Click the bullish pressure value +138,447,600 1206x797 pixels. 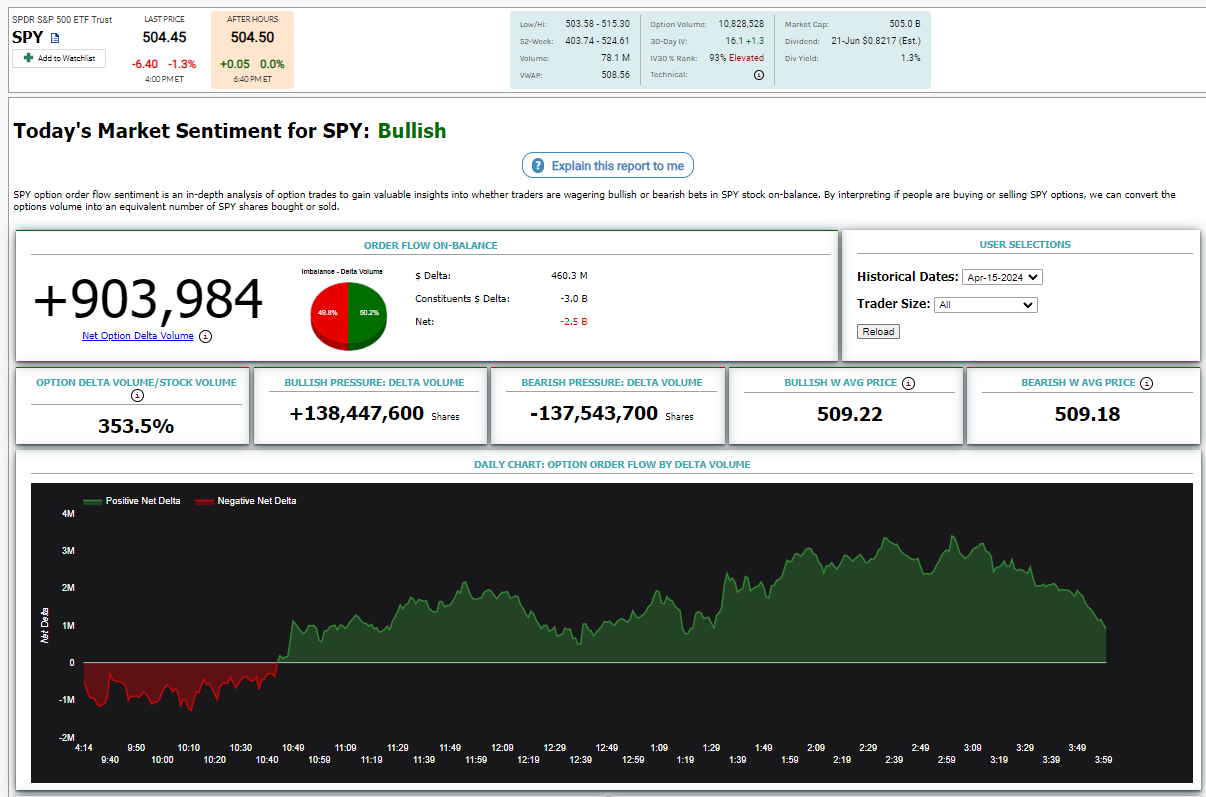pyautogui.click(x=356, y=413)
